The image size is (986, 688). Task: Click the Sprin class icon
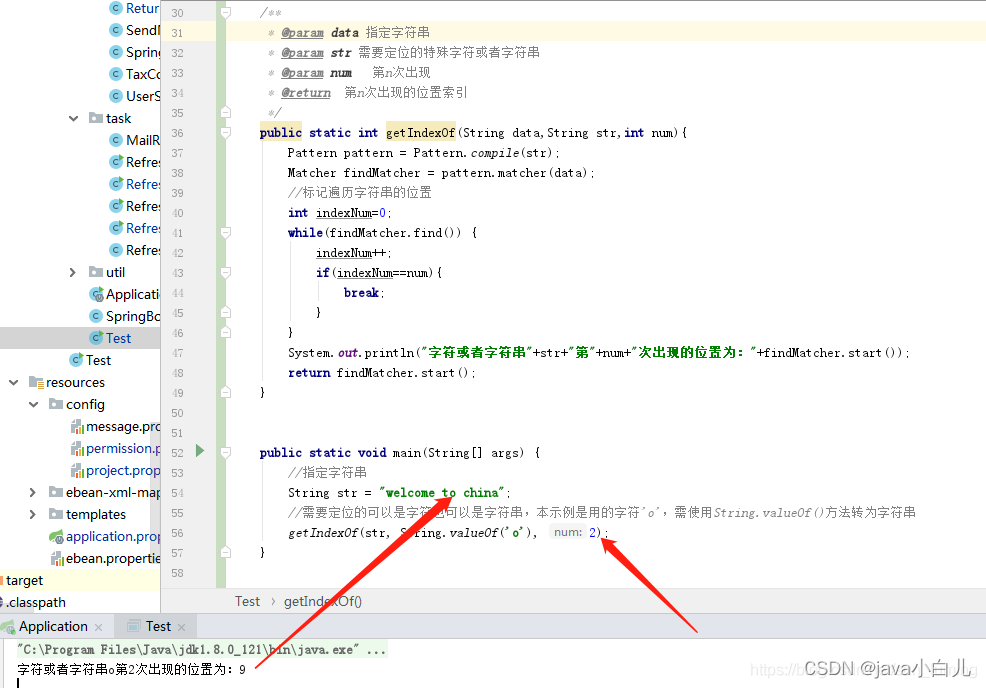pos(116,52)
